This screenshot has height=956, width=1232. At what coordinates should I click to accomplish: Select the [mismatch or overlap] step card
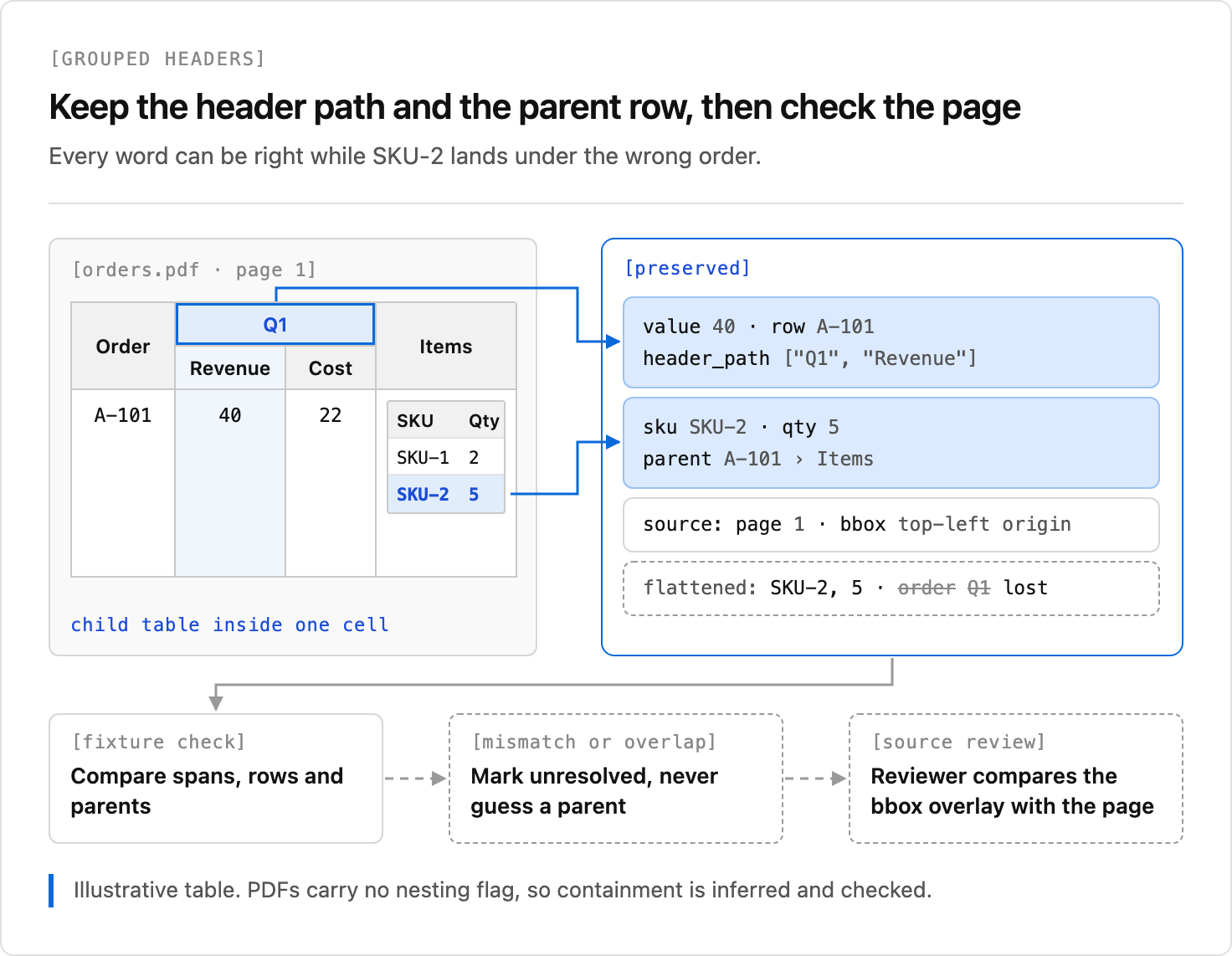click(x=616, y=779)
